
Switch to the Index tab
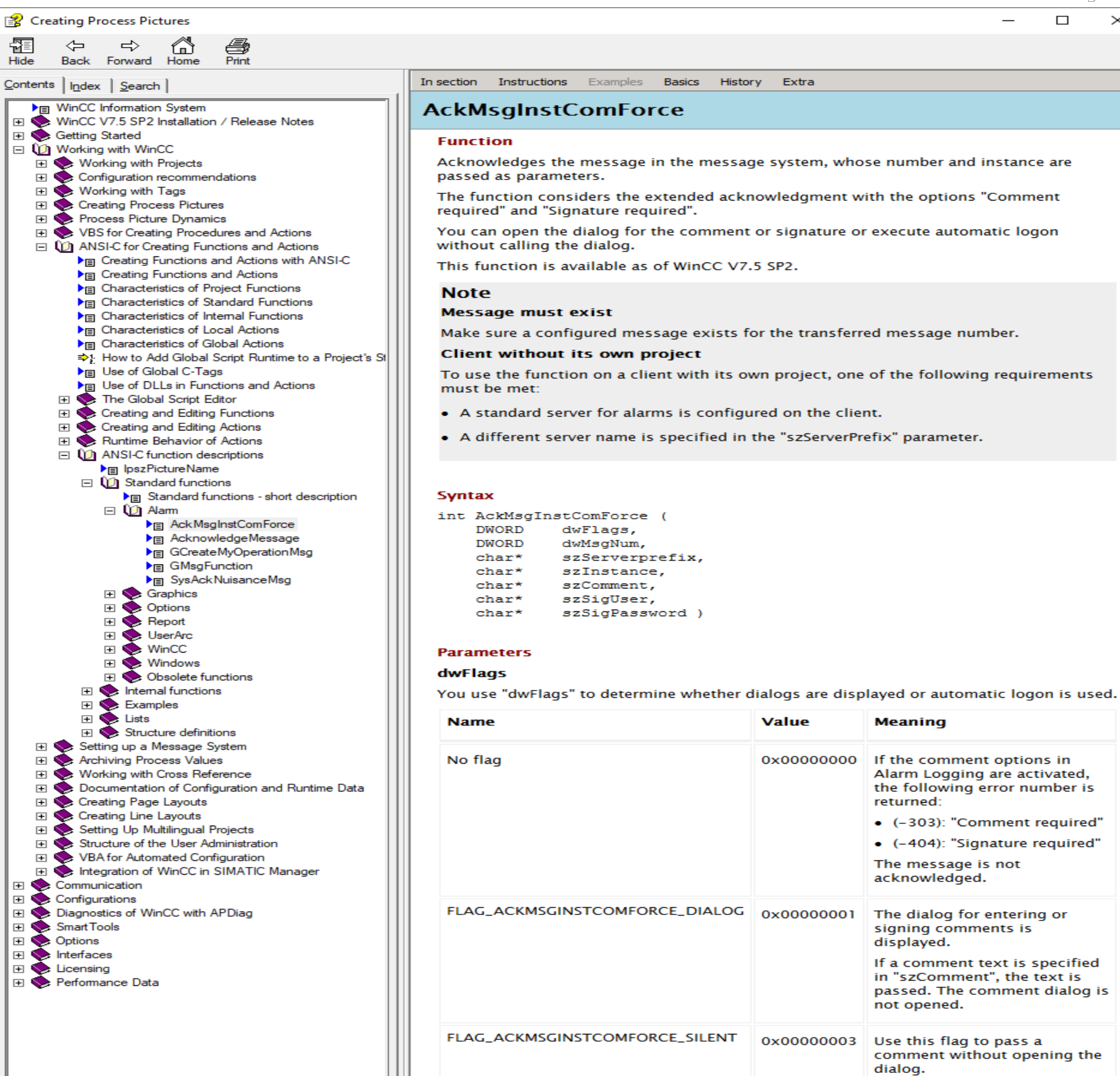click(85, 86)
